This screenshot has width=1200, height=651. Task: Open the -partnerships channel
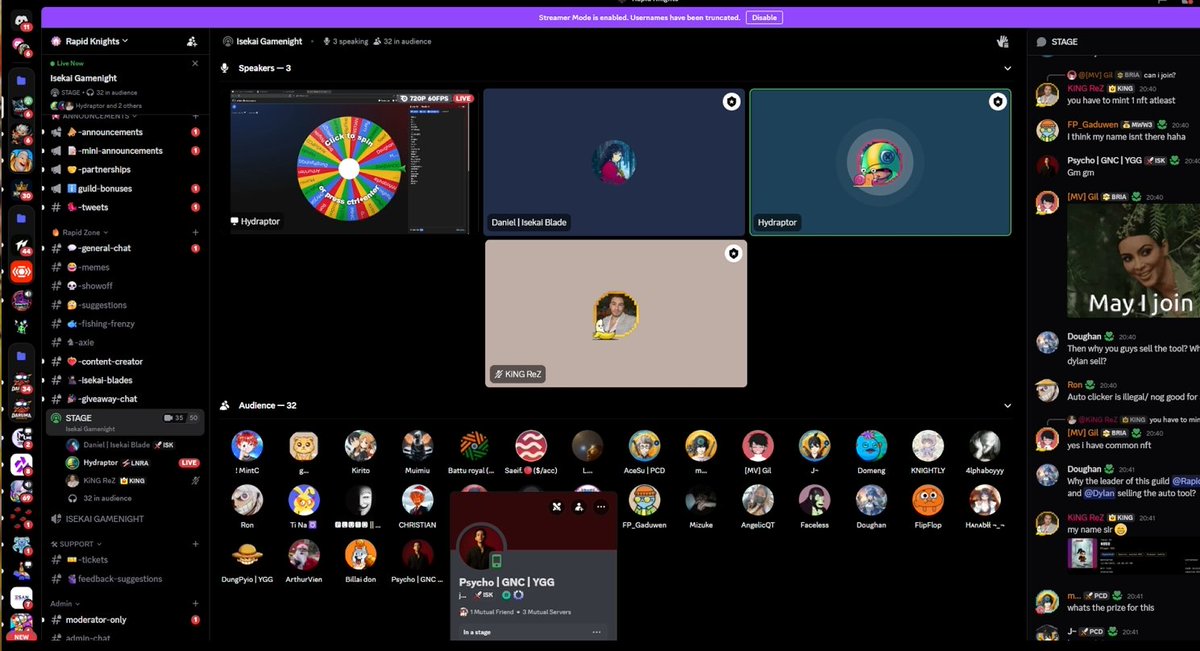[125, 169]
